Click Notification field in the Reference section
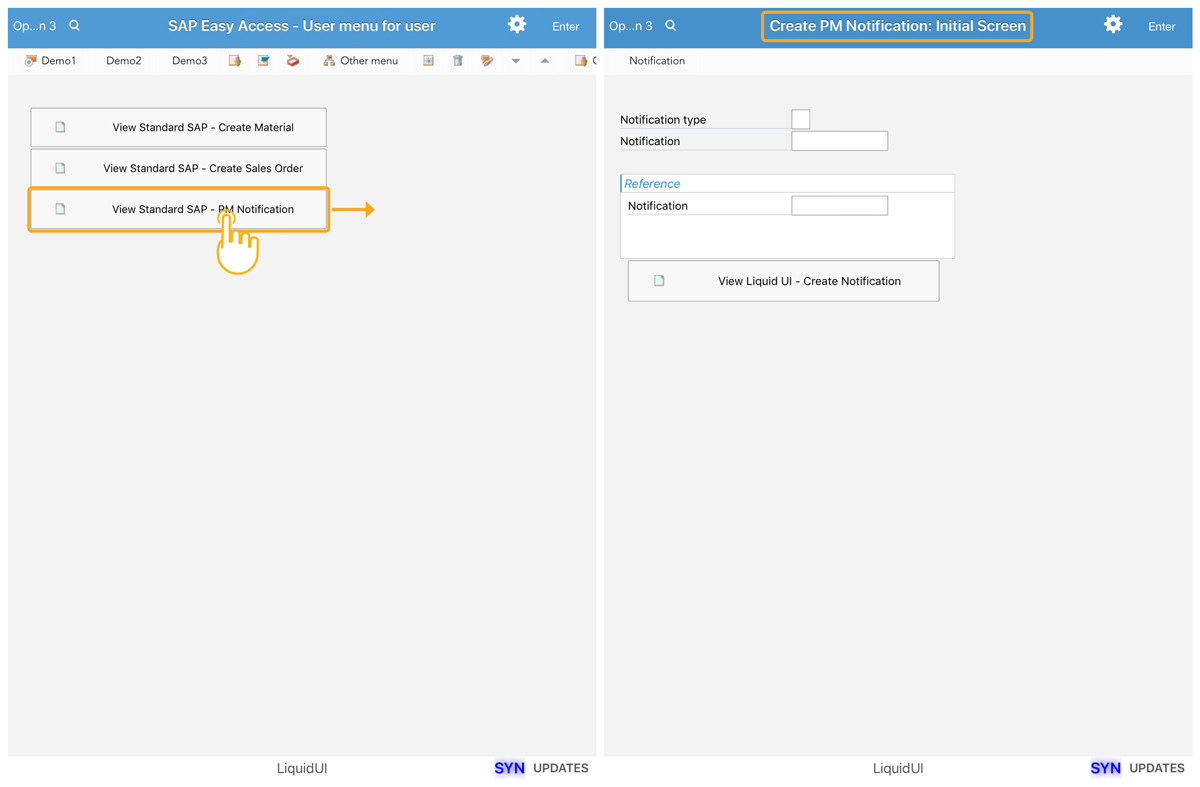The height and width of the screenshot is (787, 1200). tap(839, 206)
